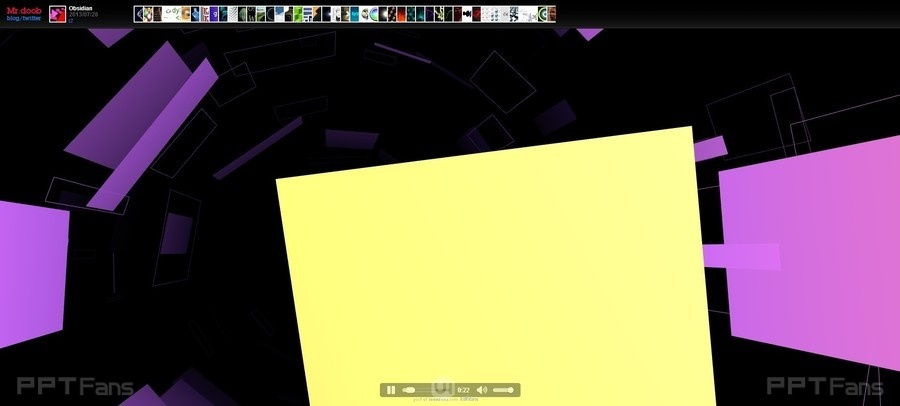Click the Obsidian title text
Screen dimensions: 900x406
click(81, 9)
